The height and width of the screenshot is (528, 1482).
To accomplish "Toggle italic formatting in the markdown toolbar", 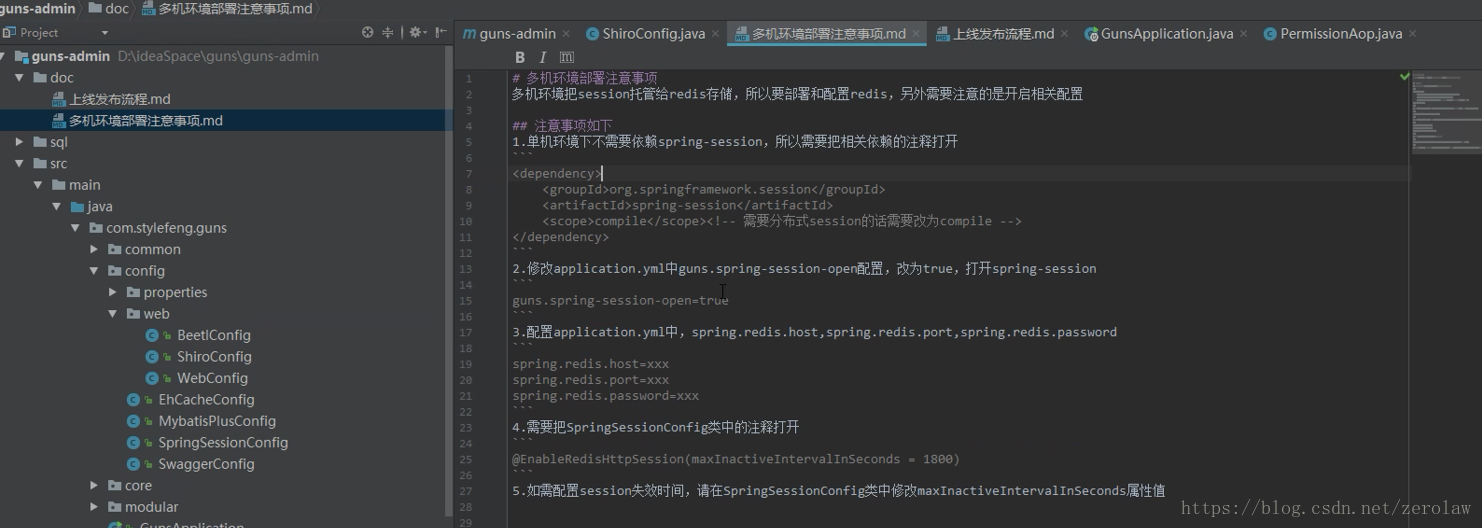I will pyautogui.click(x=543, y=58).
